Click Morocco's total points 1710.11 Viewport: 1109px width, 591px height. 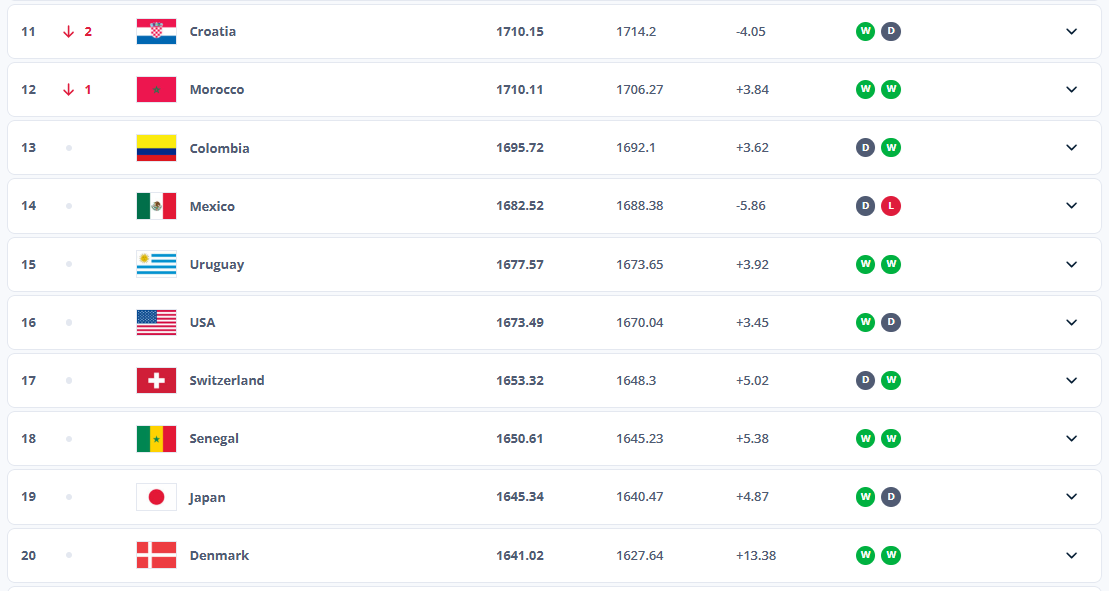point(520,89)
